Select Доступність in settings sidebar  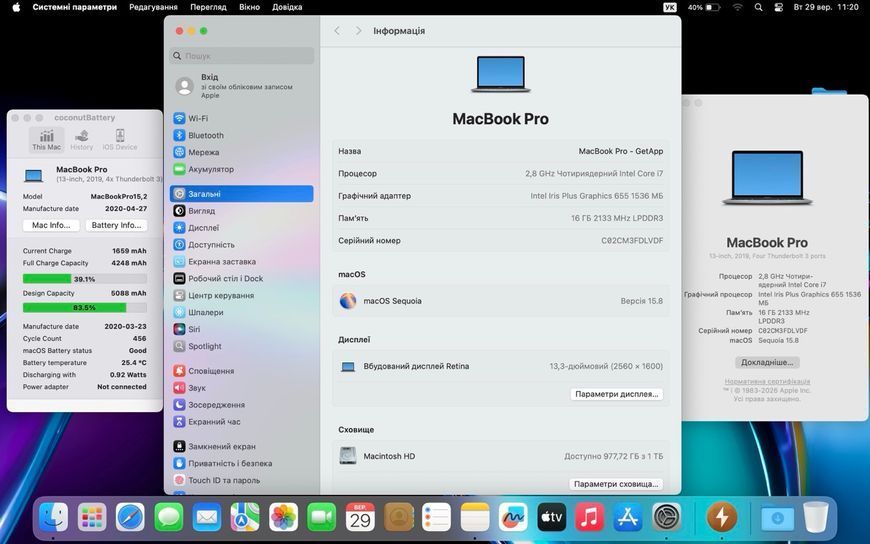tap(241, 245)
